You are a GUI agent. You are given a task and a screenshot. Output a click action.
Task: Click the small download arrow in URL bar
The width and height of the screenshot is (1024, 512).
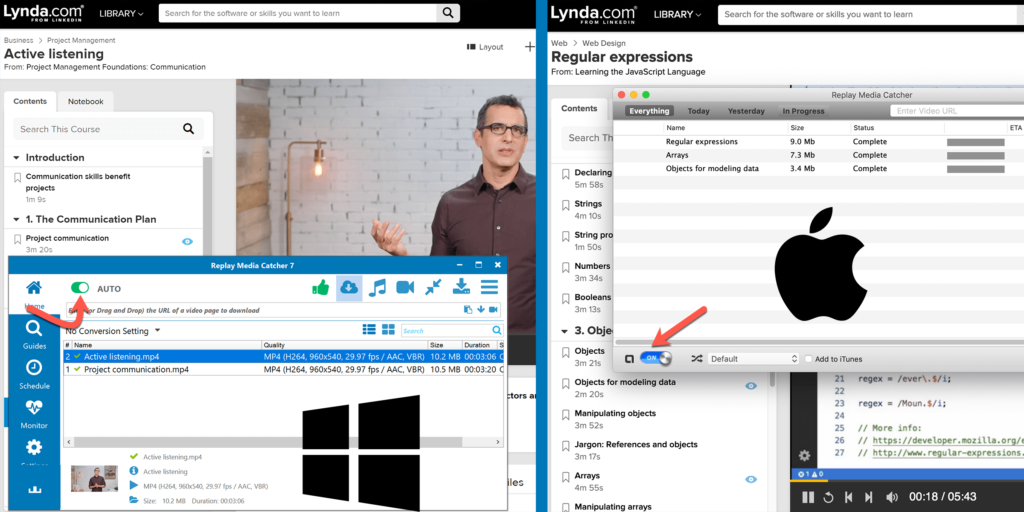[481, 310]
